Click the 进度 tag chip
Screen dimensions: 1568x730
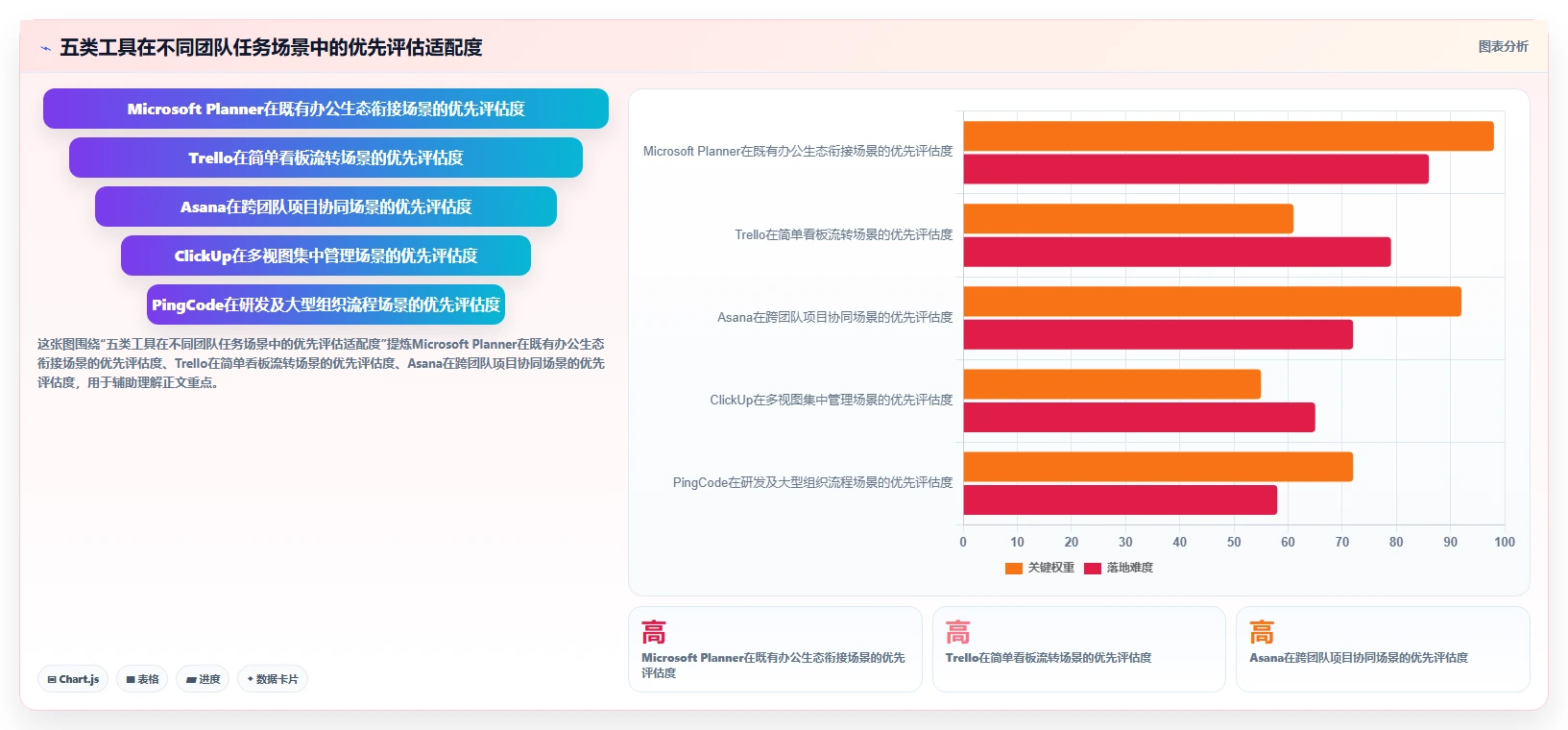[x=203, y=679]
